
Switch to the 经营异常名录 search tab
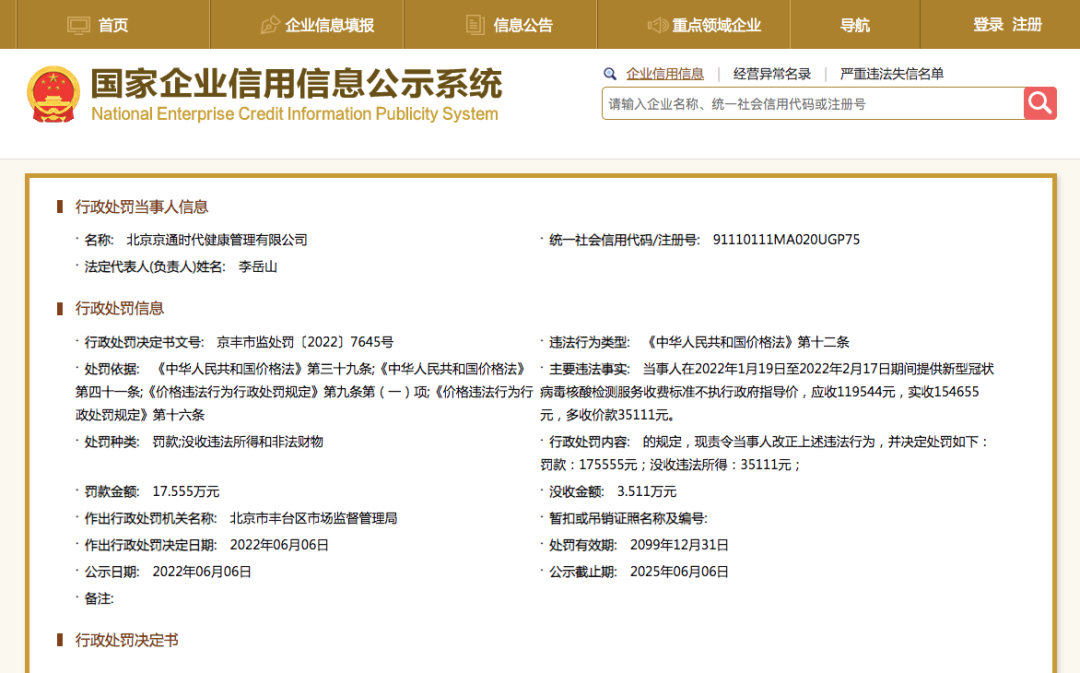tap(772, 74)
